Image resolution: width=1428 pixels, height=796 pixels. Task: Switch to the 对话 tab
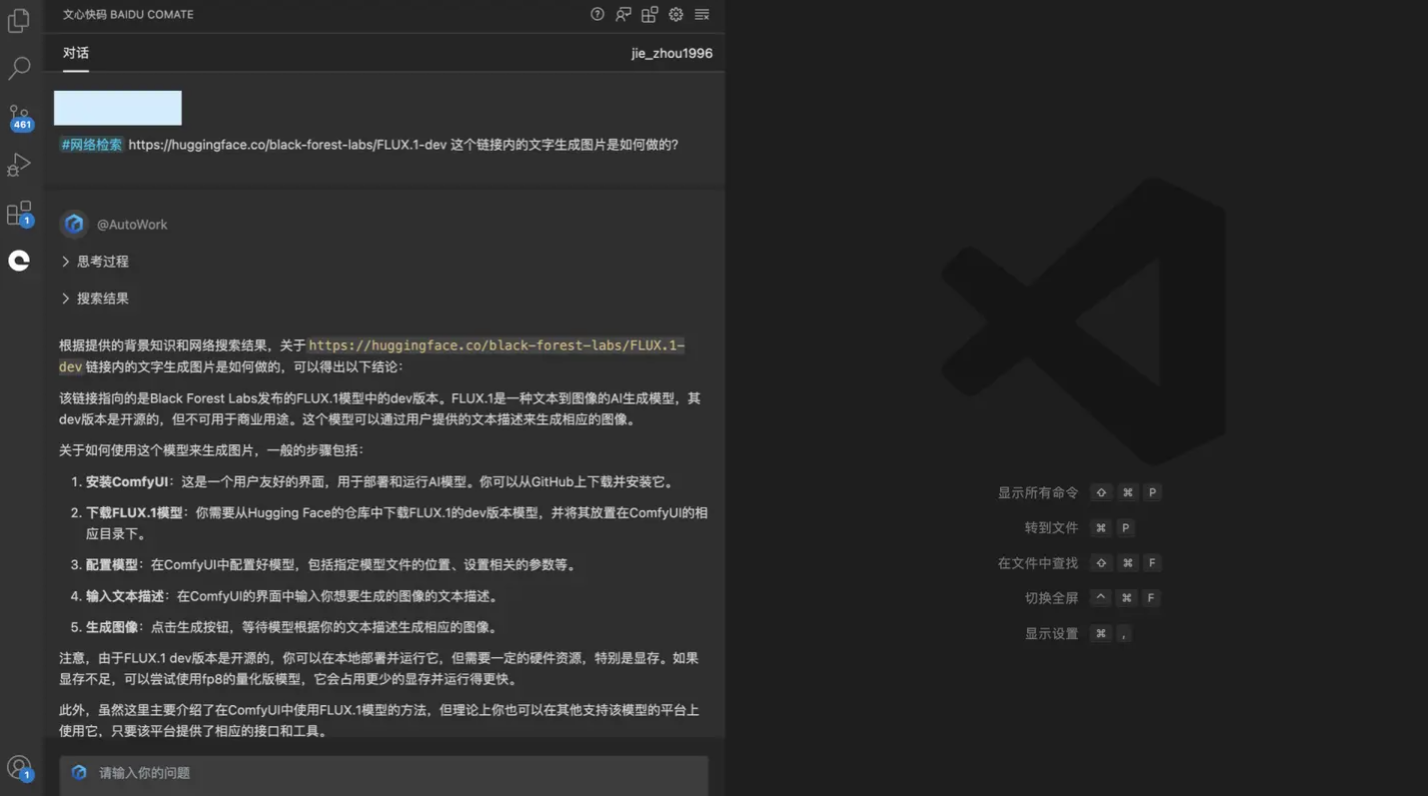pos(75,53)
